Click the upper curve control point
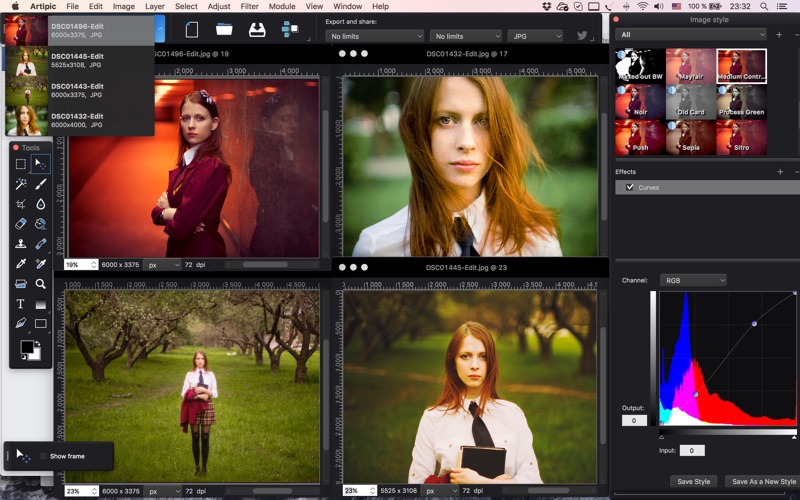Viewport: 800px width, 500px height. click(x=754, y=323)
